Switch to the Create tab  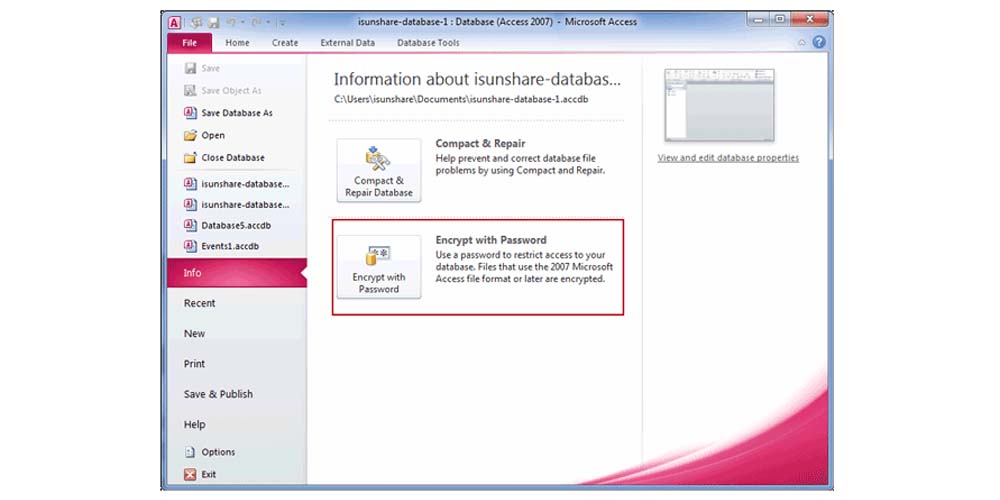[284, 43]
